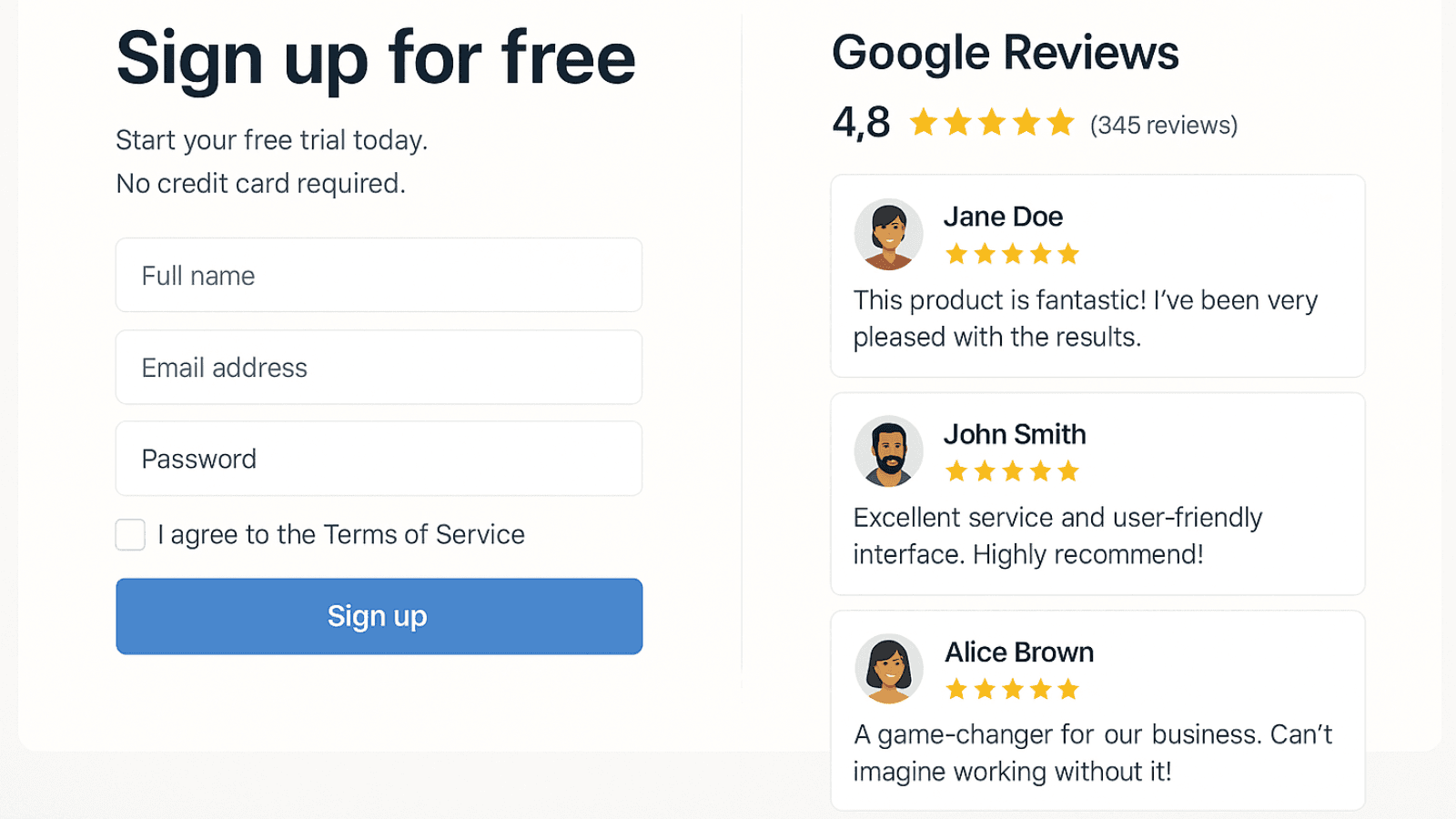Select the fifth star under Jane Doe's name
Viewport: 1456px width, 819px height.
click(x=1067, y=254)
